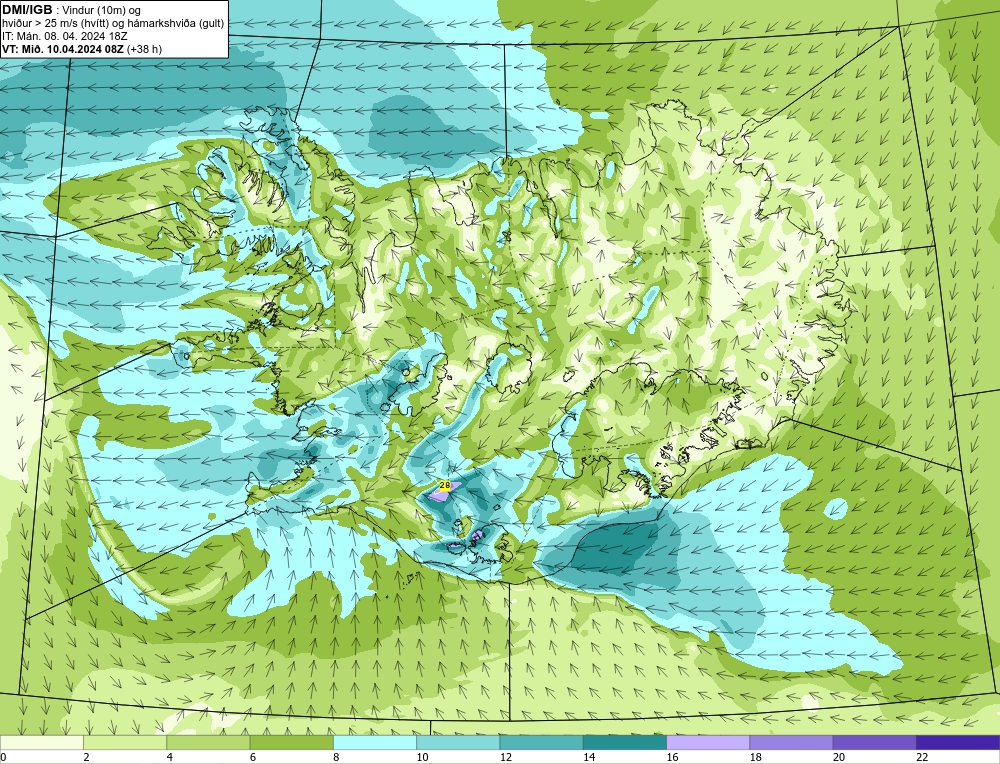Click the 18–20 m/s purple legend swatch
The image size is (1000, 764).
coord(791,742)
